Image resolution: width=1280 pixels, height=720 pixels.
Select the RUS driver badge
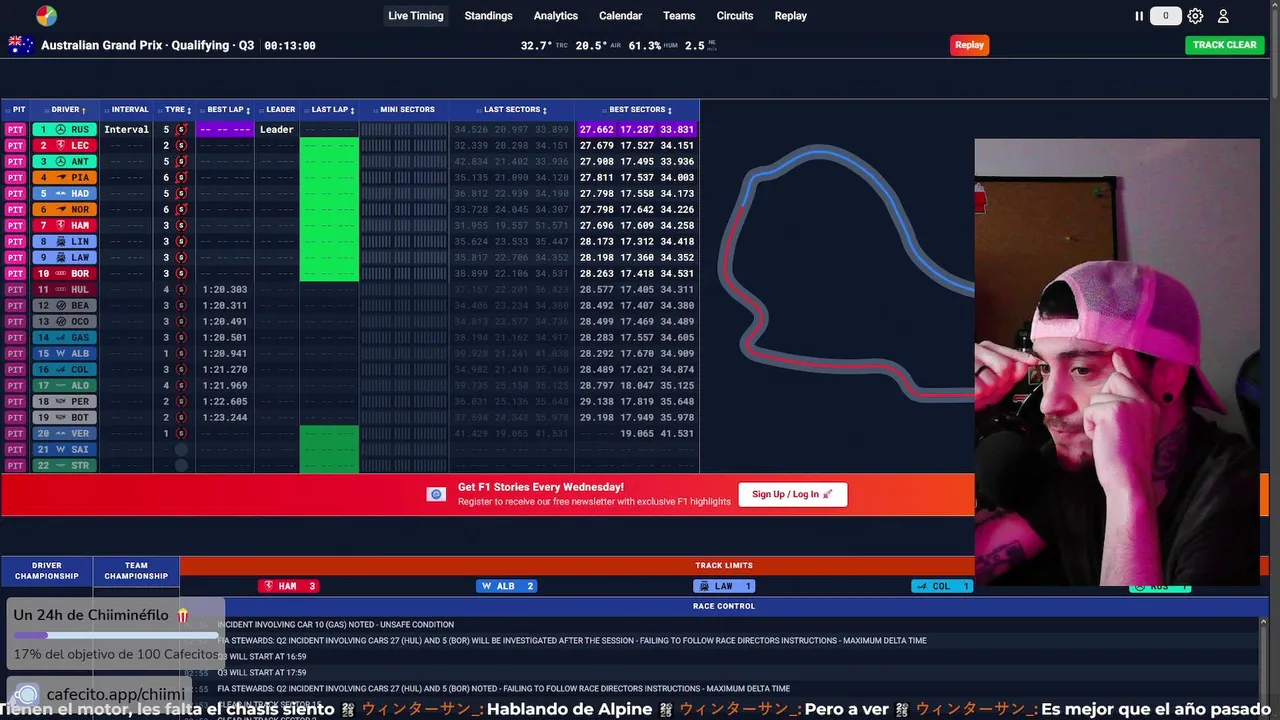coord(64,129)
